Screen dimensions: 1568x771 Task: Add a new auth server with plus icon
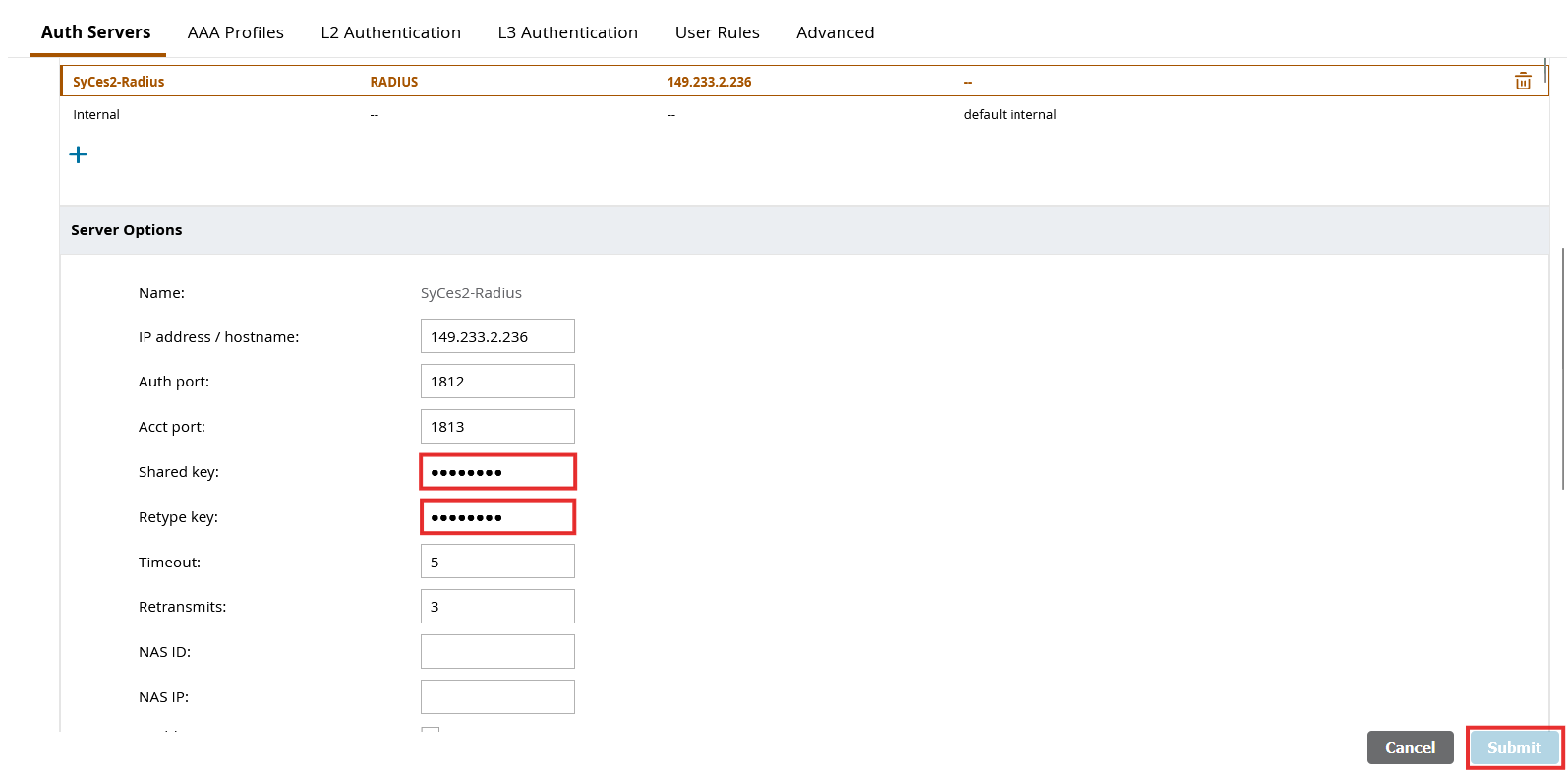(79, 154)
